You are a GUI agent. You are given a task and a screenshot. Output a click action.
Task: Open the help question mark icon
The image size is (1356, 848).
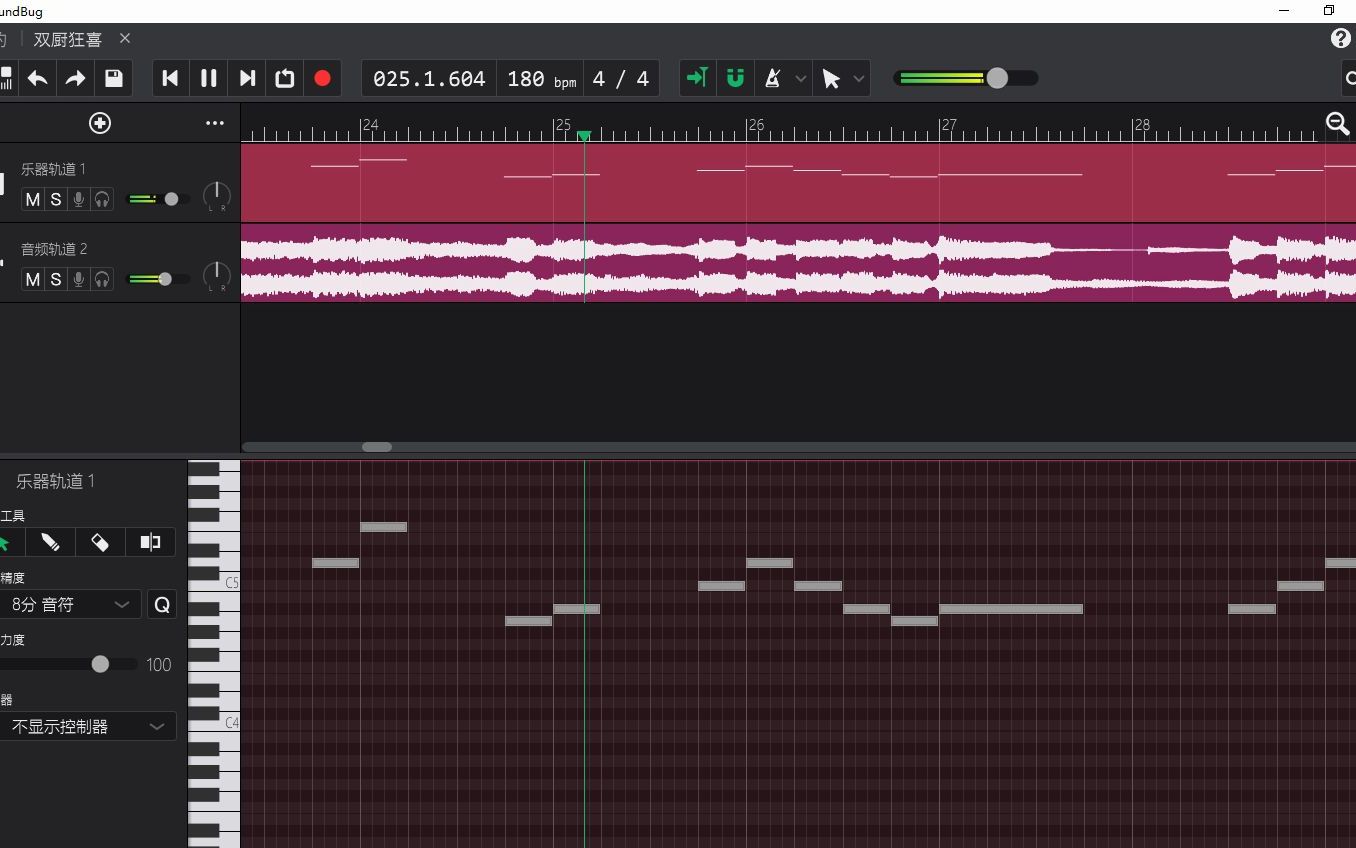click(1341, 38)
